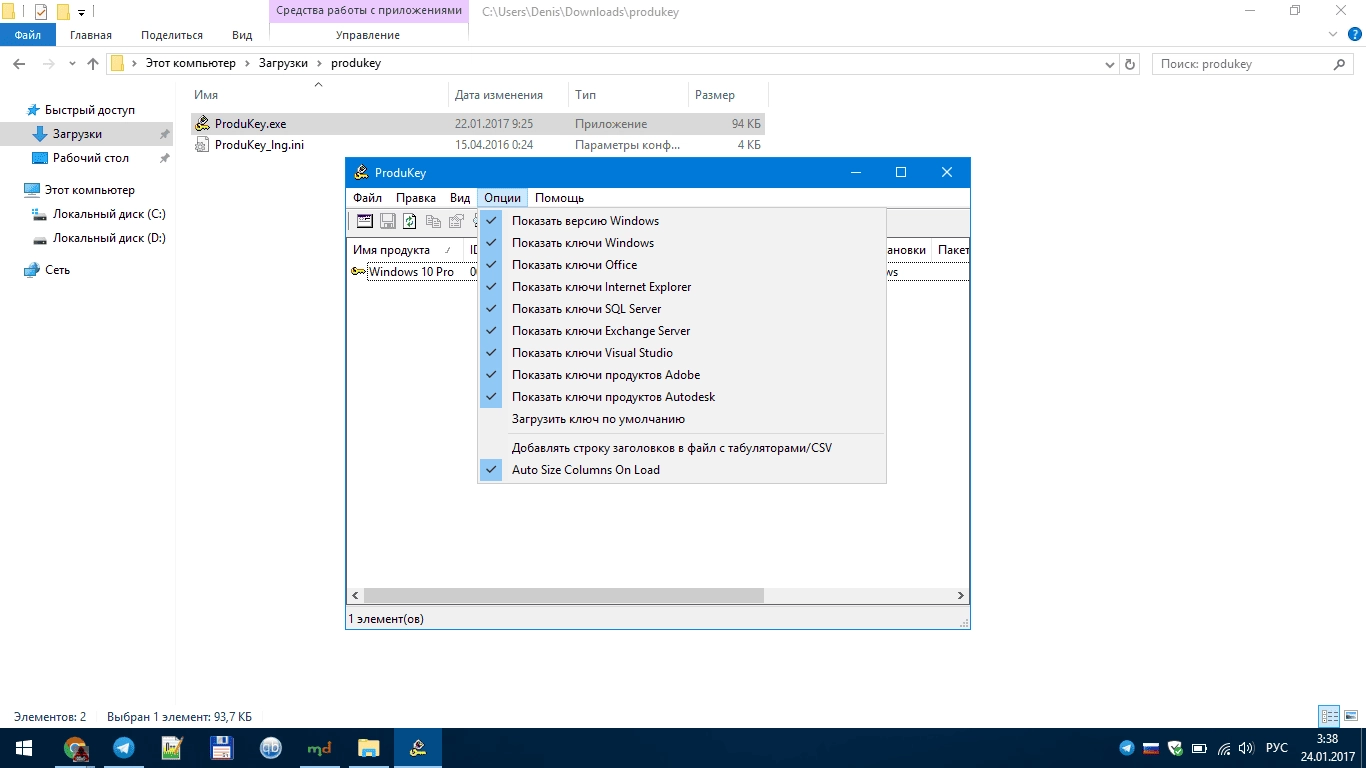This screenshot has height=768, width=1366.
Task: Sort files by Дата изменения column
Action: [508, 95]
